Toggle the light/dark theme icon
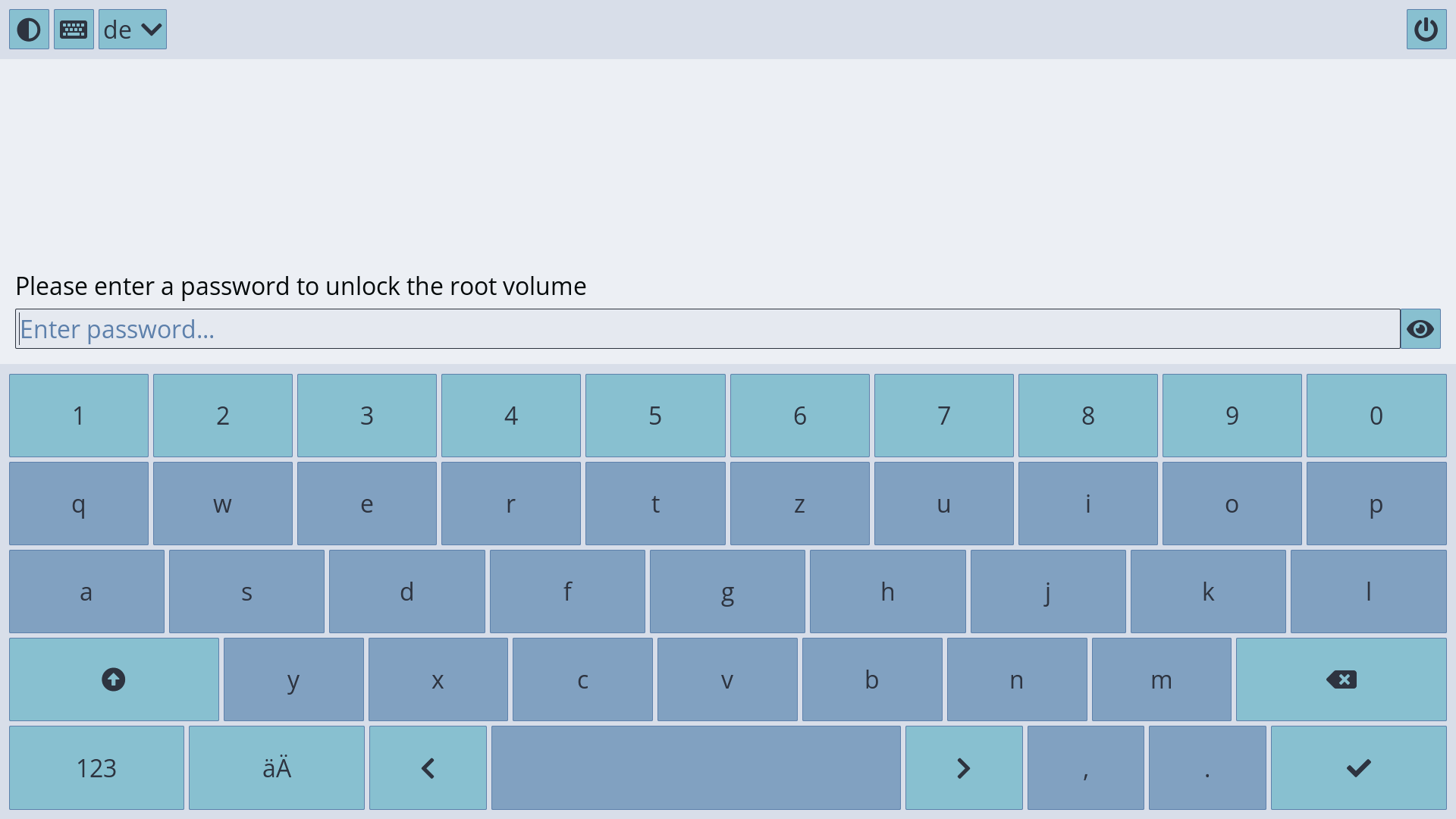1456x819 pixels. point(29,30)
